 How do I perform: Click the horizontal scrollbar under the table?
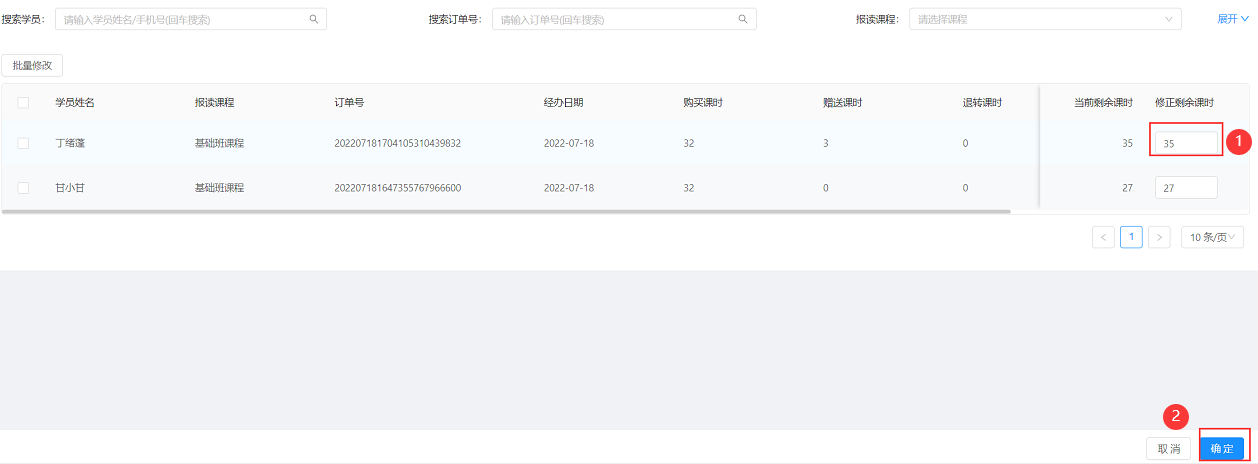(506, 211)
